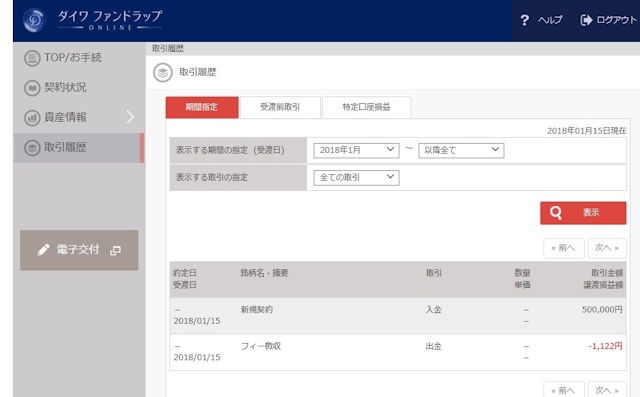Open 資産情報 menu item
This screenshot has width=640, height=397.
coord(79,118)
